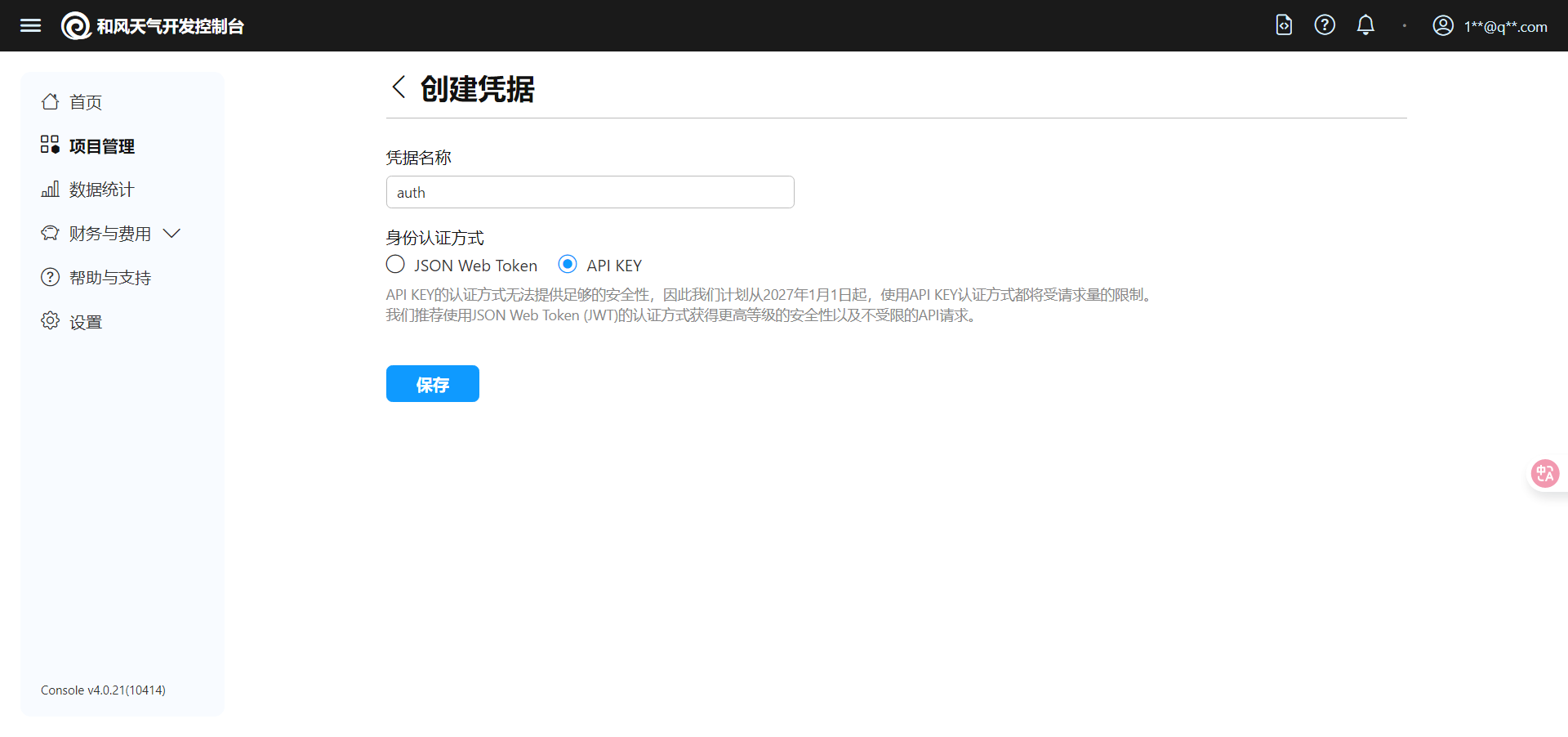Open the documentation file icon
Screen dimensions: 1568x737
(1284, 25)
